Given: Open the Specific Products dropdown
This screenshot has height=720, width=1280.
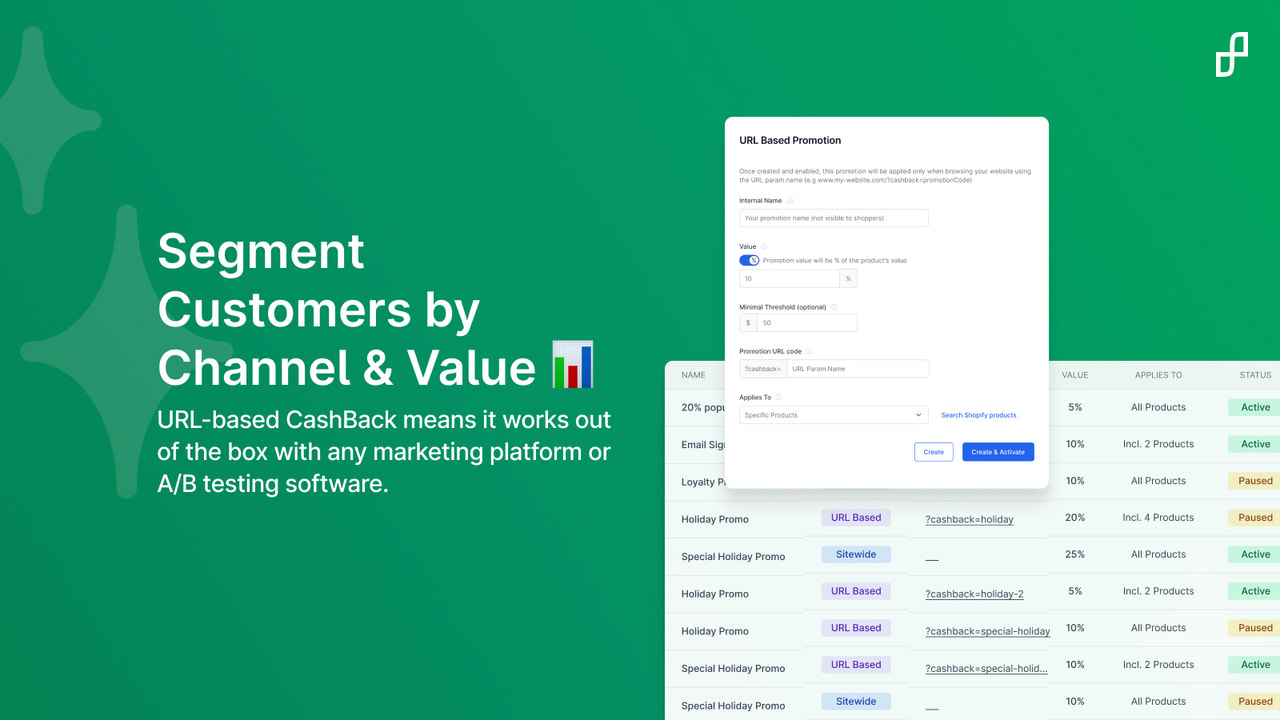Looking at the screenshot, I should tap(833, 414).
